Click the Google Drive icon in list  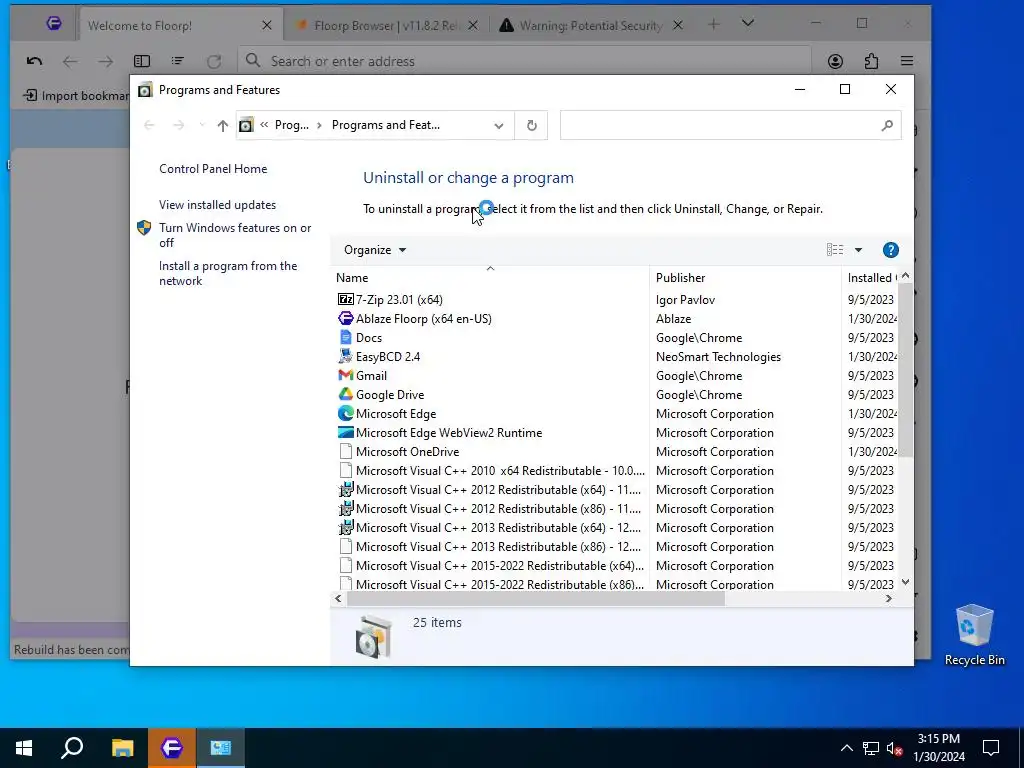pyautogui.click(x=345, y=394)
